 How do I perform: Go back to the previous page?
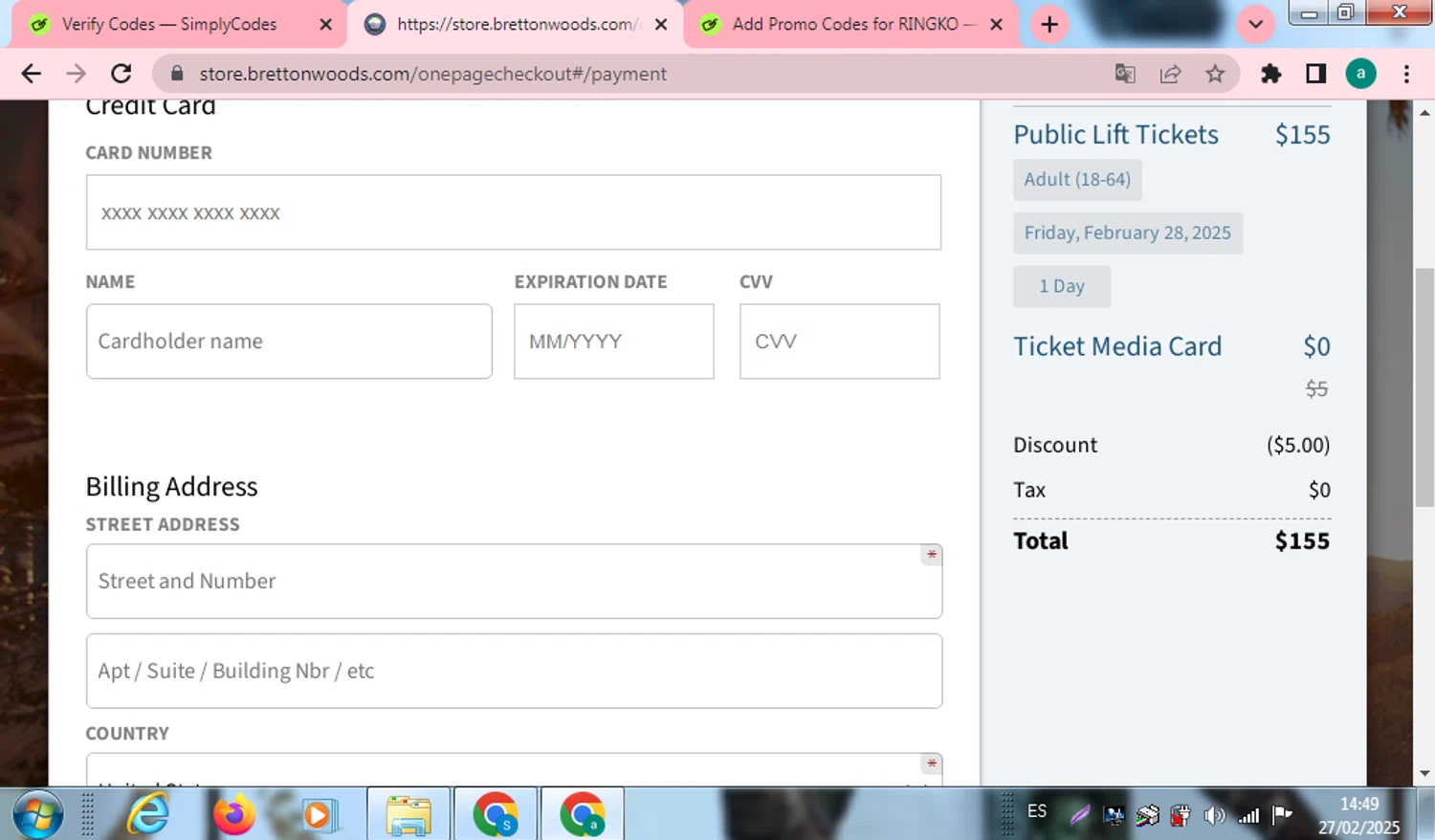click(31, 74)
